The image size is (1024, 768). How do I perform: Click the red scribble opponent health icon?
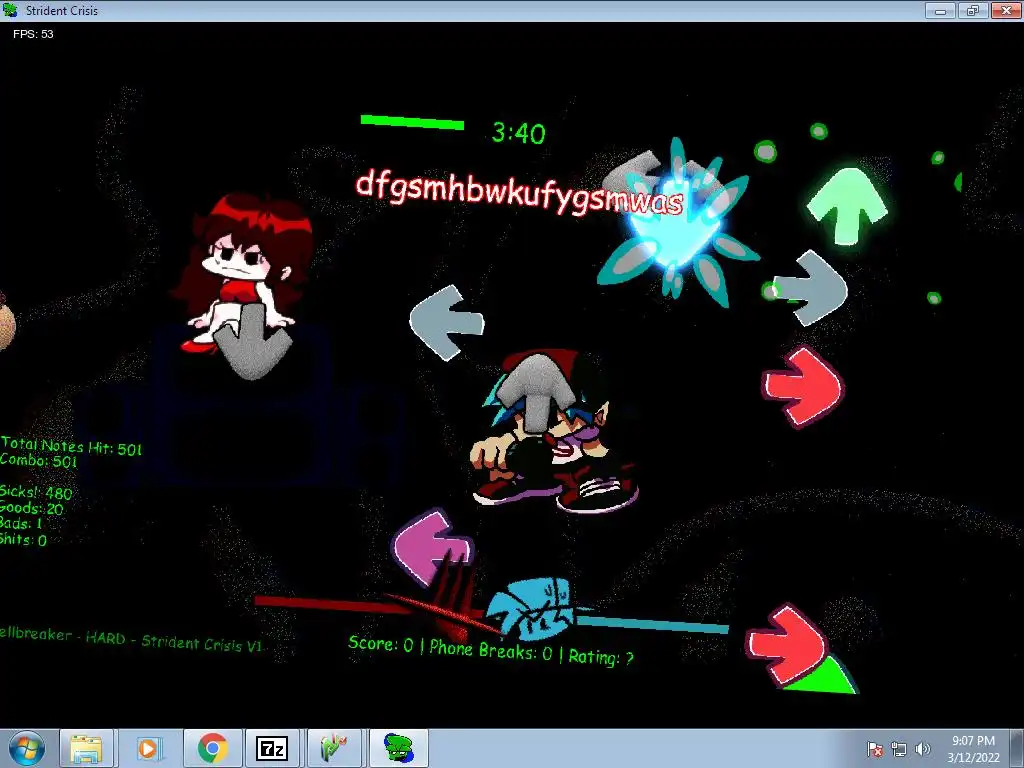[x=451, y=601]
